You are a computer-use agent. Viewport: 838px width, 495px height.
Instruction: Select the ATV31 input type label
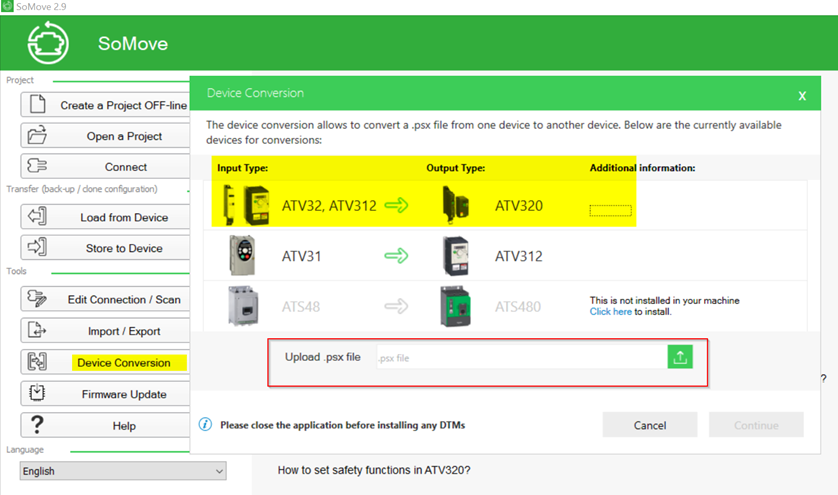tap(301, 256)
